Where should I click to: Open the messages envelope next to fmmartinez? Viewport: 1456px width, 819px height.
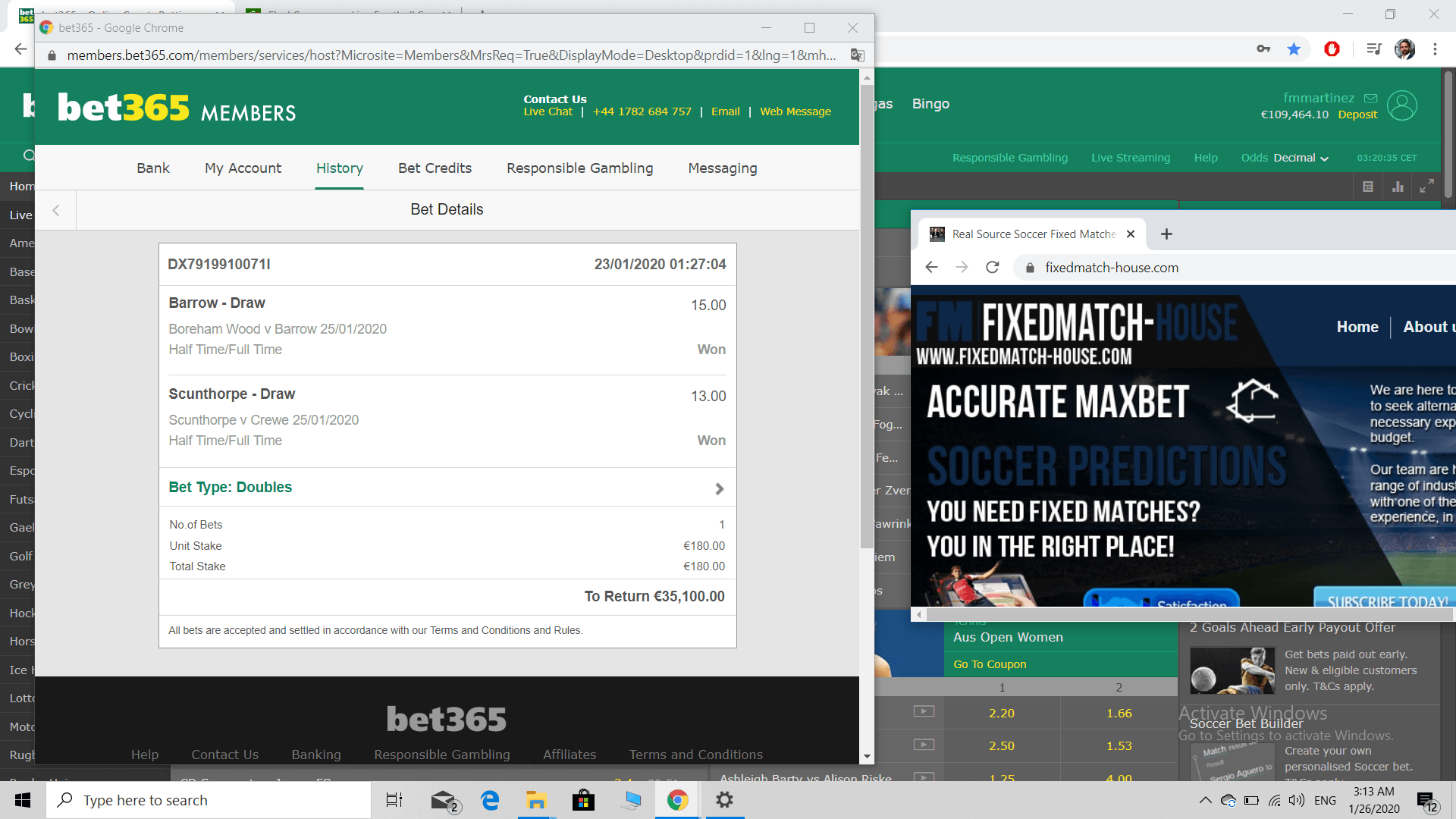(1370, 98)
